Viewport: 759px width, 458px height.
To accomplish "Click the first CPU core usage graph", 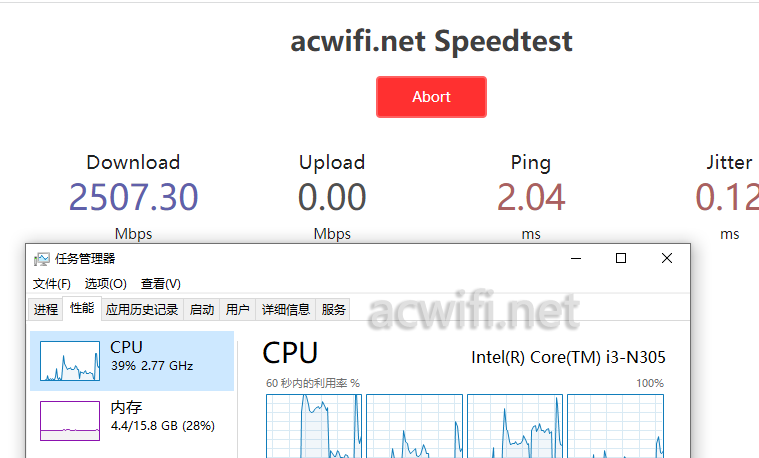I will [314, 426].
